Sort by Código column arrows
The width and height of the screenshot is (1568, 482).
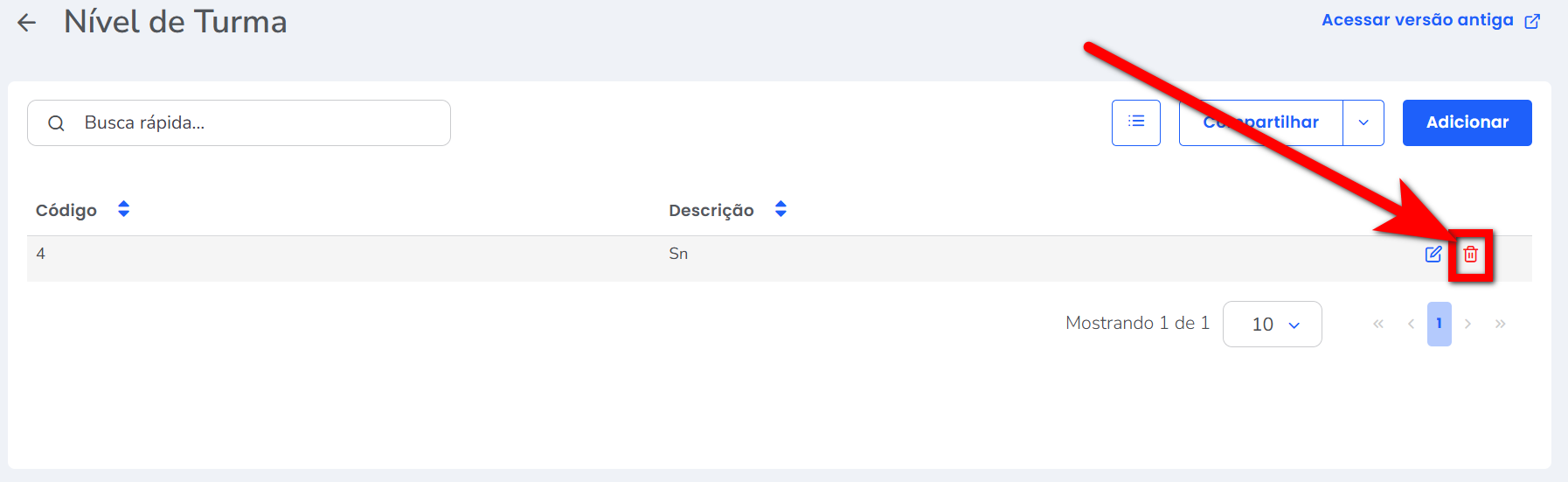(x=124, y=209)
